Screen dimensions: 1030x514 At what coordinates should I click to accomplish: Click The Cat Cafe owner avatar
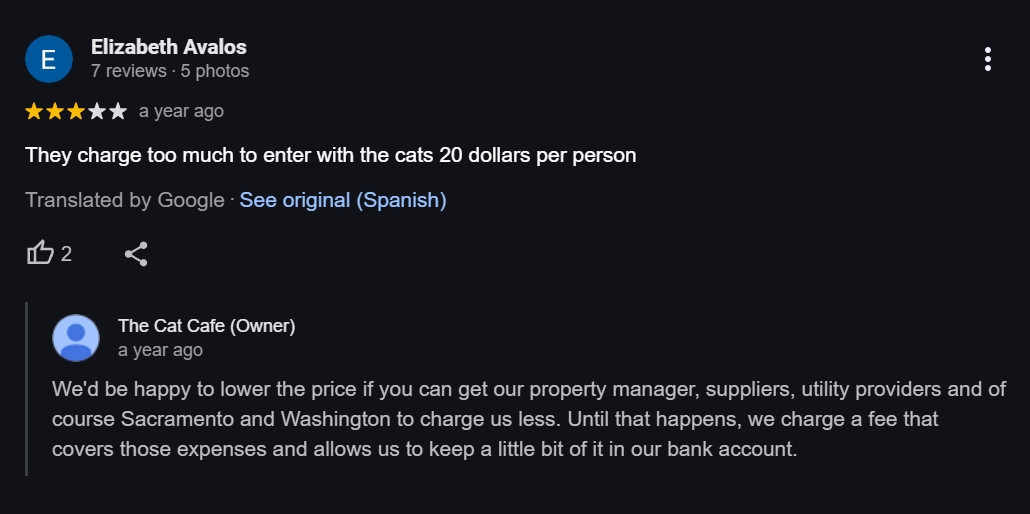coord(76,338)
